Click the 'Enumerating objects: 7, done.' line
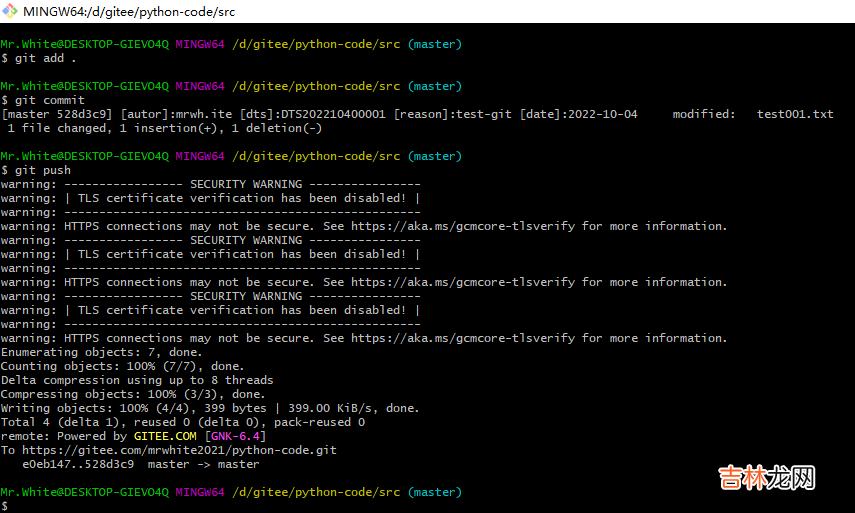This screenshot has height=513, width=855. (x=101, y=352)
